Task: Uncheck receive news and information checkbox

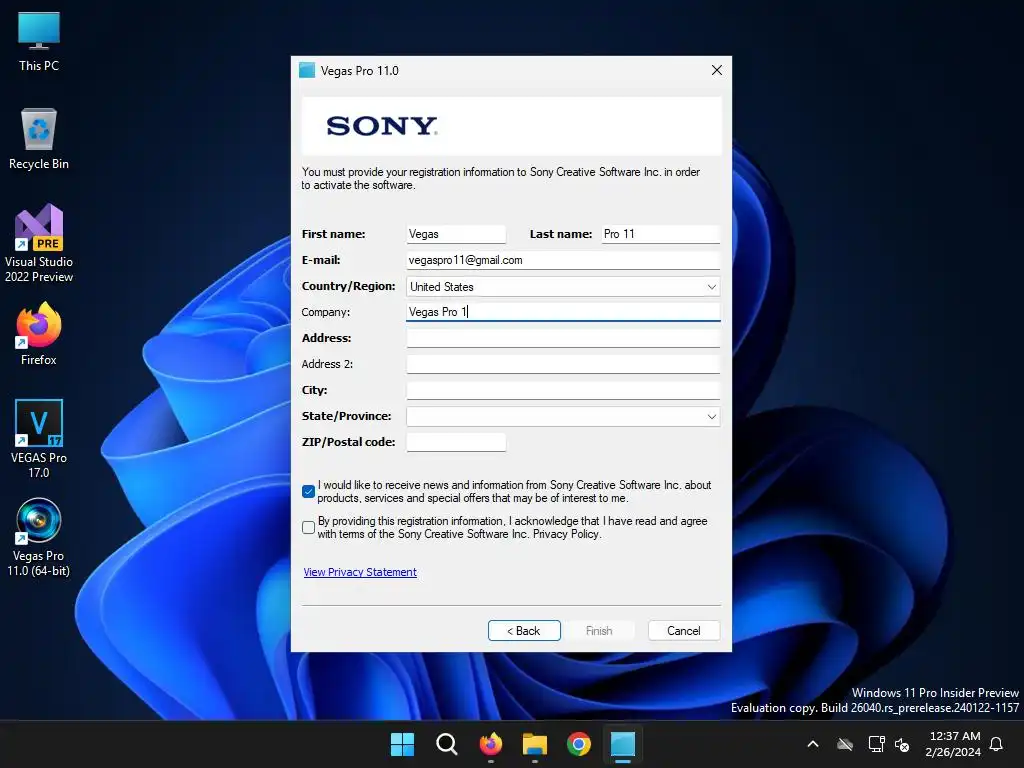Action: [309, 491]
